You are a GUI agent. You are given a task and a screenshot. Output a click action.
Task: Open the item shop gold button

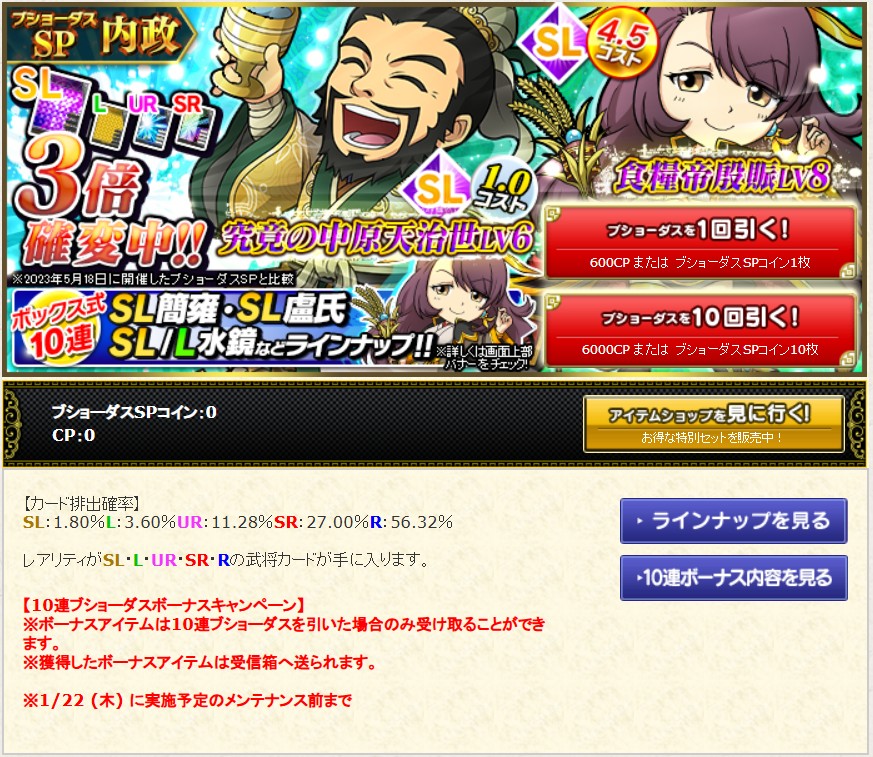click(x=714, y=424)
